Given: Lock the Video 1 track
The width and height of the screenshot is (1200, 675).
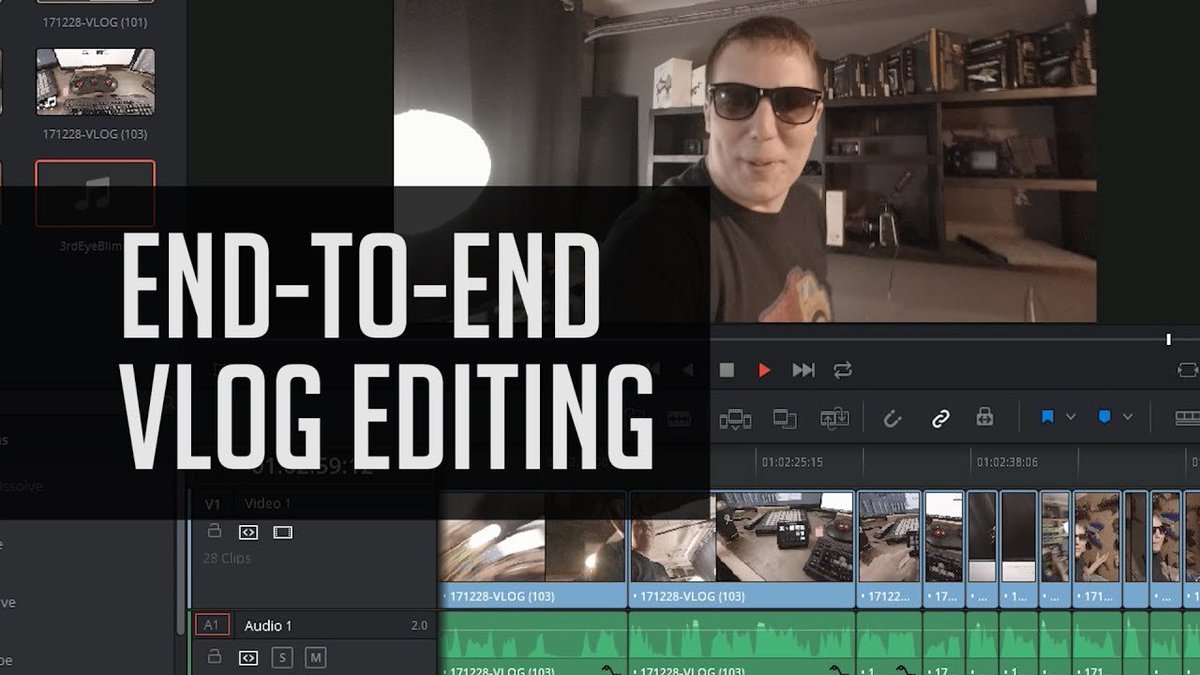Looking at the screenshot, I should (213, 531).
